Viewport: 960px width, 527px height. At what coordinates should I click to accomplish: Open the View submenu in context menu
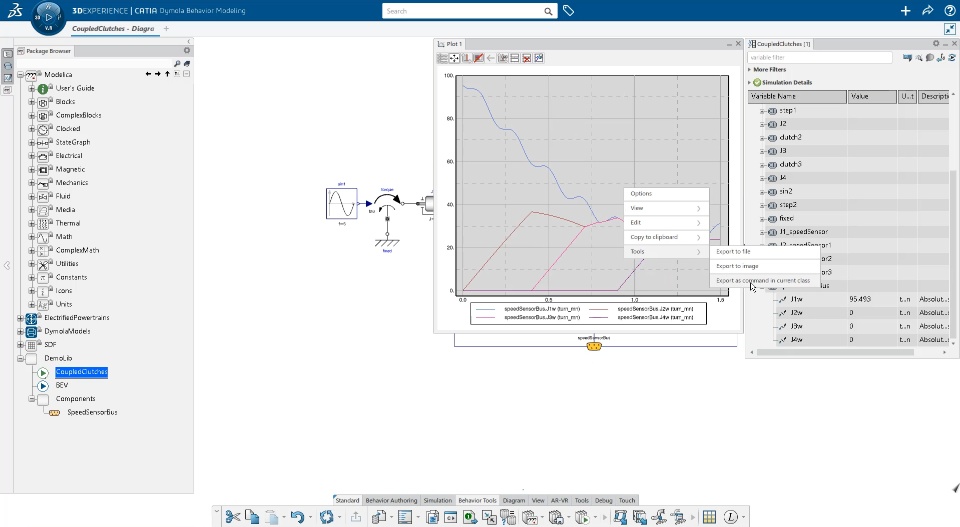pos(666,208)
